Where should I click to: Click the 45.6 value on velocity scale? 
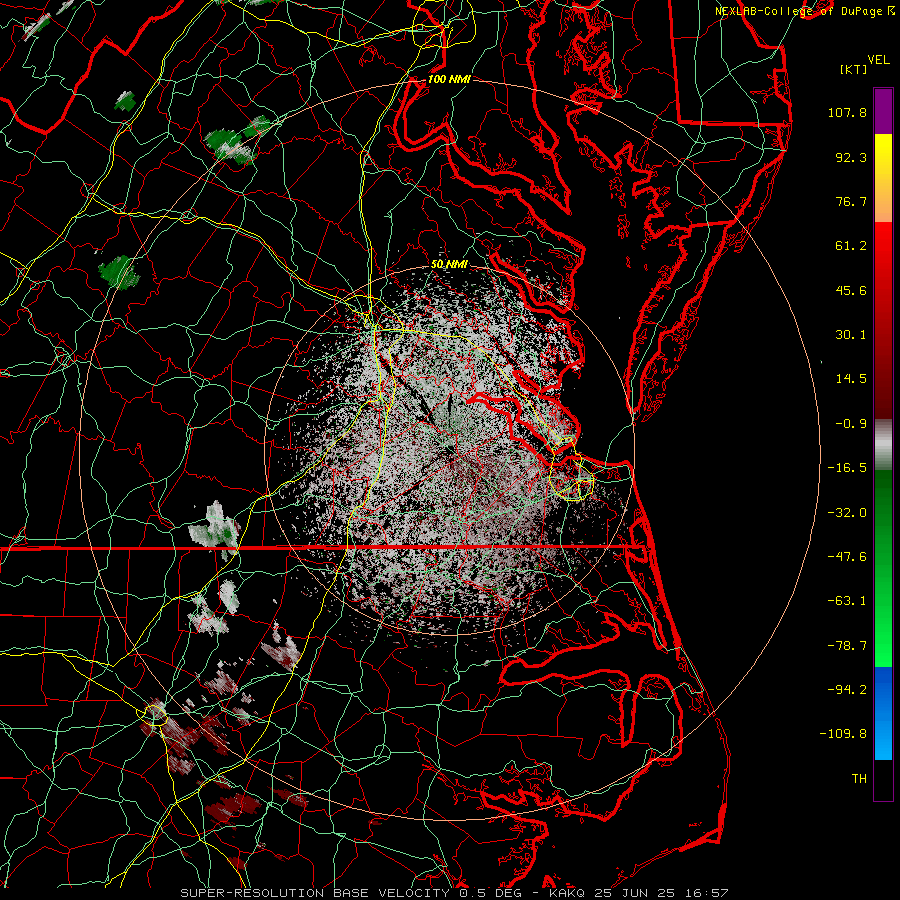851,290
